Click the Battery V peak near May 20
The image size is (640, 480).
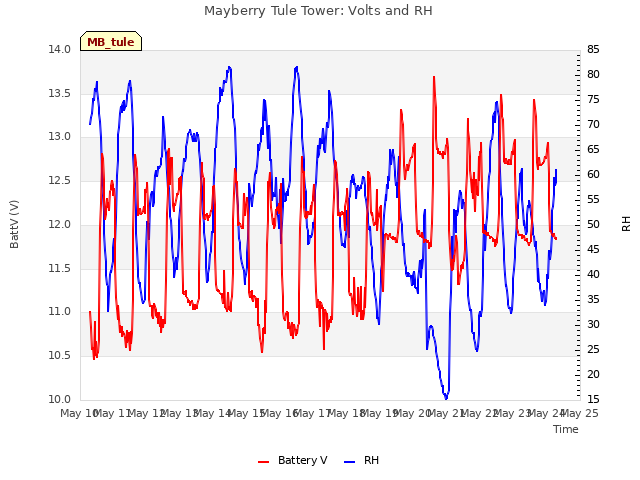(x=434, y=77)
